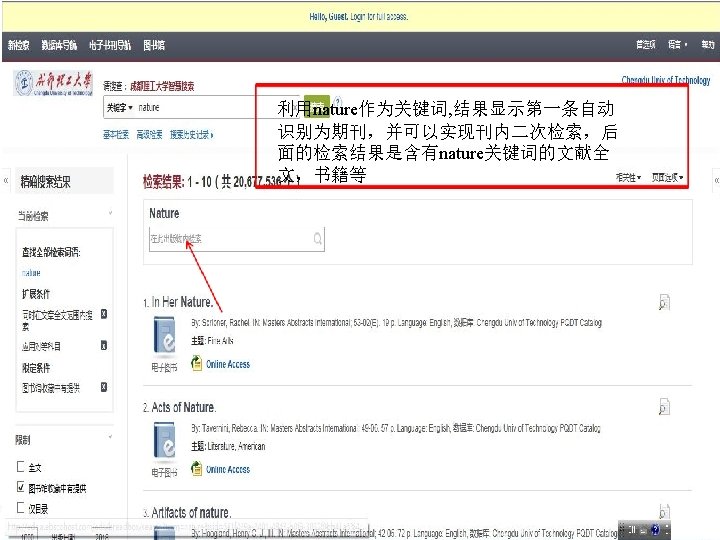Open result 'Artifacts of nature.'
The width and height of the screenshot is (720, 540).
191,512
